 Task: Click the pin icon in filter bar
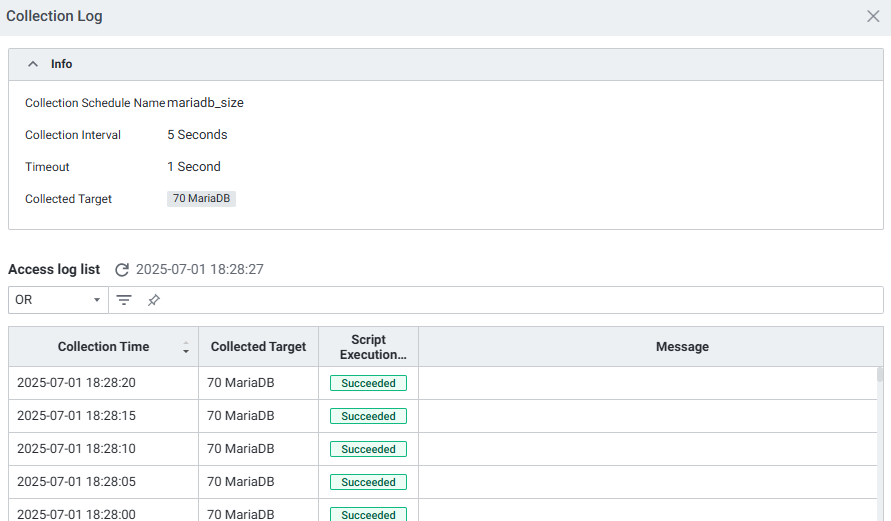(153, 300)
